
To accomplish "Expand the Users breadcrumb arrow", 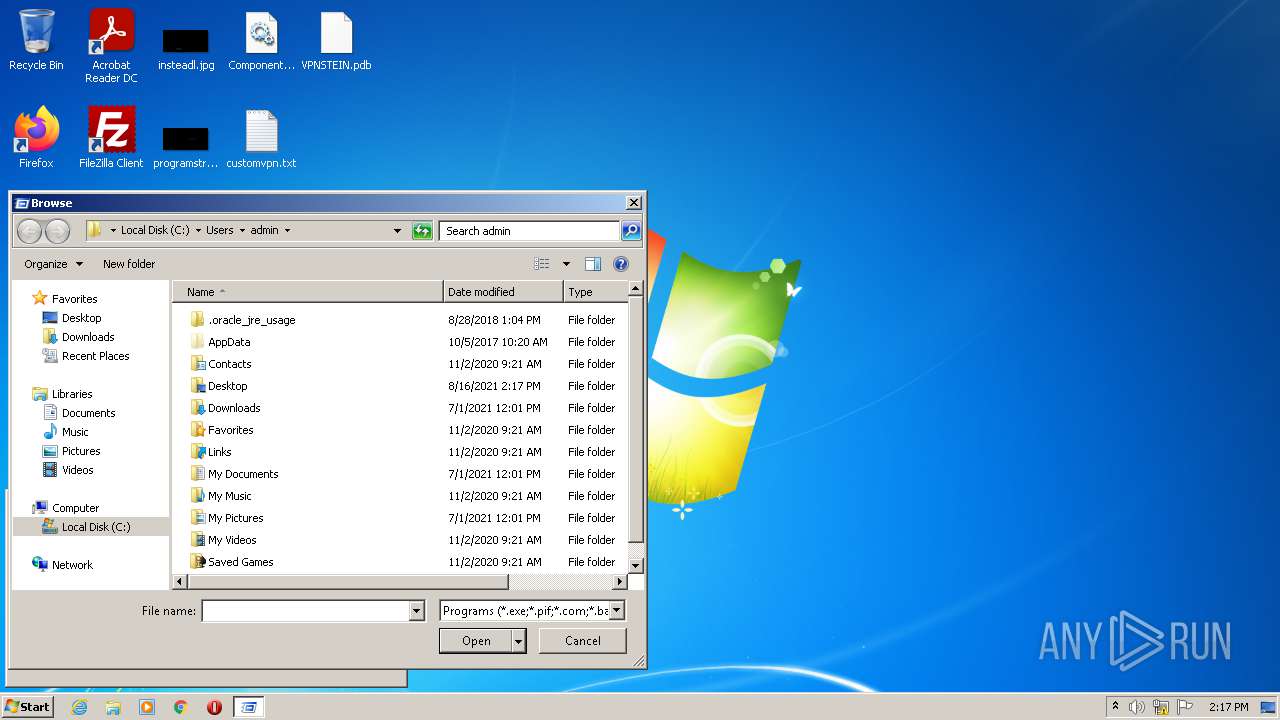I will [240, 231].
